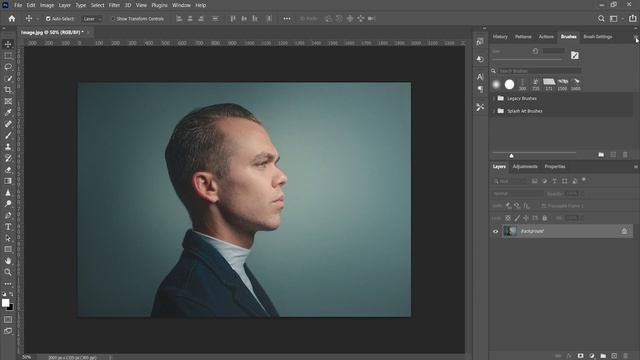Select the Lasso tool
This screenshot has width=640, height=360.
pyautogui.click(x=8, y=67)
